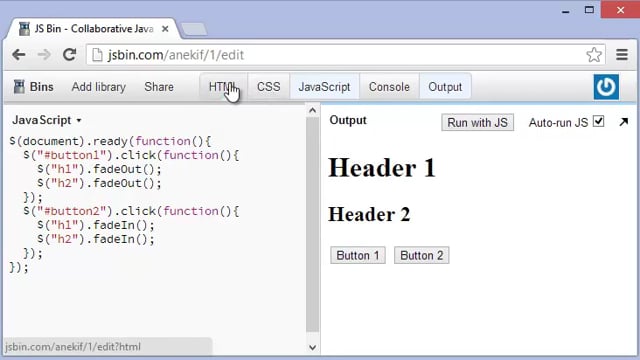Click the "#button2" click handler line
The image size is (640, 360).
[131, 211]
